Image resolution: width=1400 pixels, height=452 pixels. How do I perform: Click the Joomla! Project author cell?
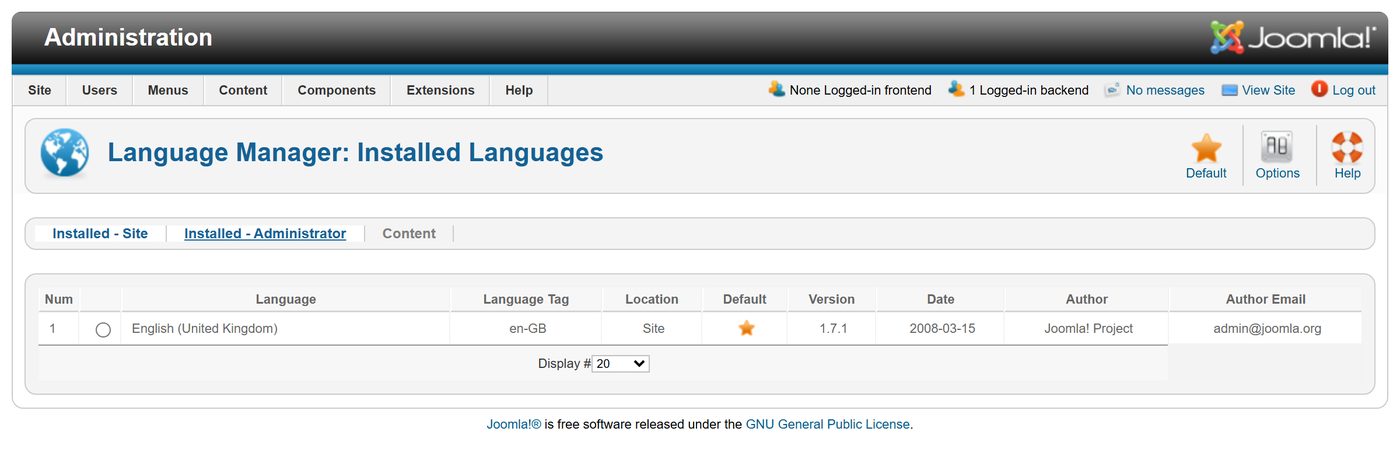[1087, 328]
